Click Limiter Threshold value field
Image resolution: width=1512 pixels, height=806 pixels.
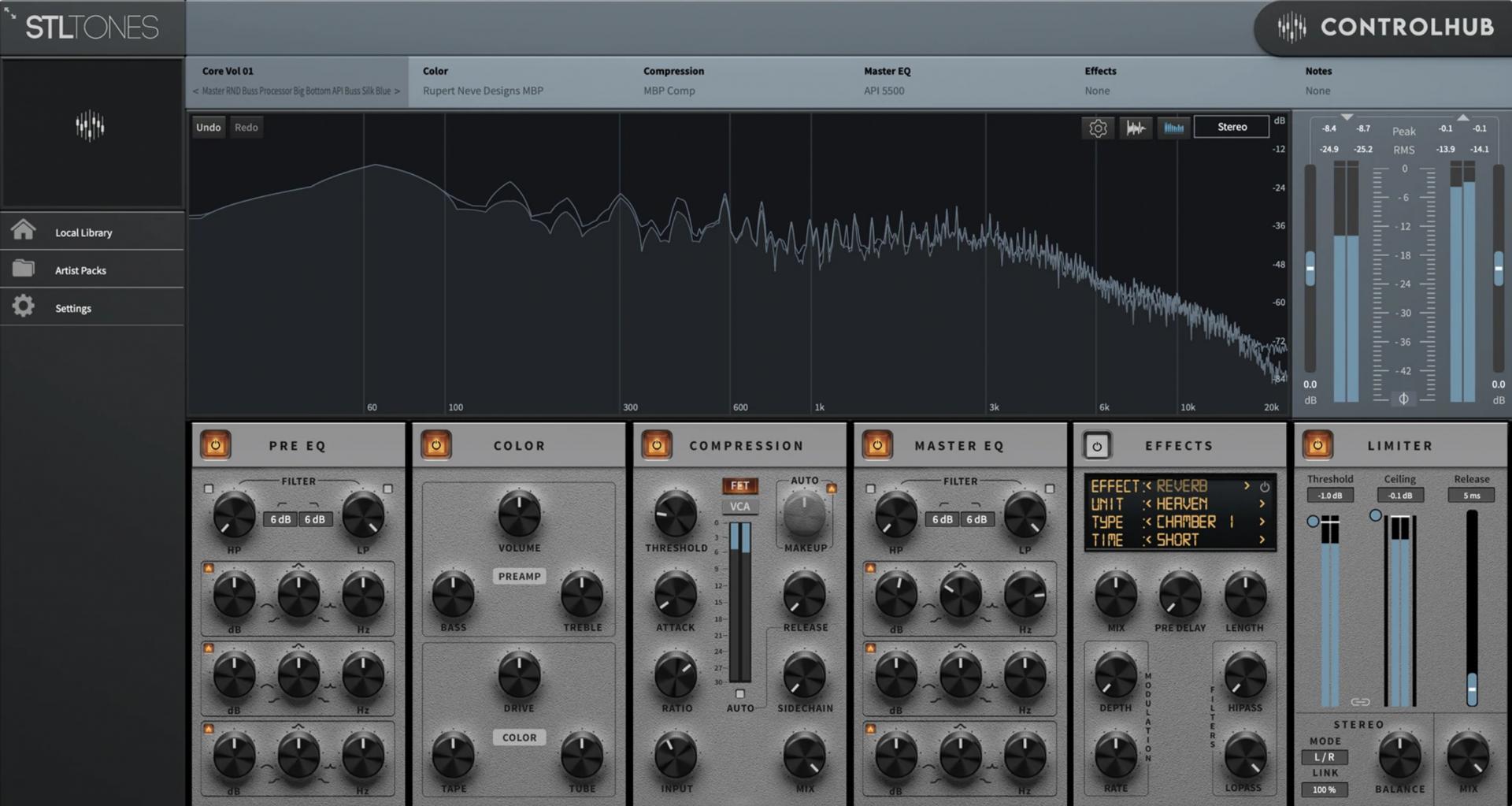1330,496
